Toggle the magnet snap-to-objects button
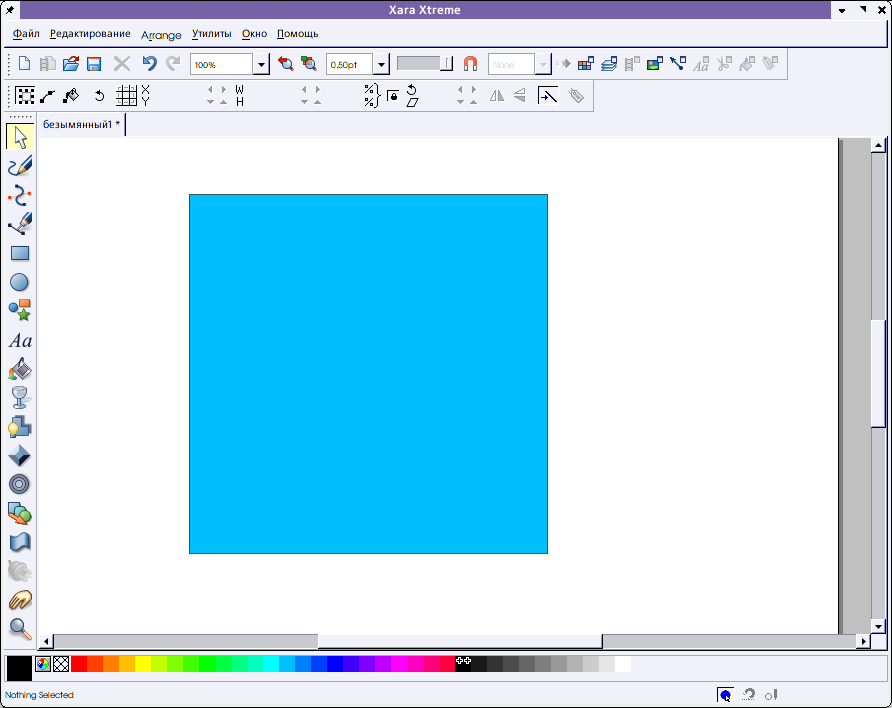Screen dimensions: 892x708 470,64
